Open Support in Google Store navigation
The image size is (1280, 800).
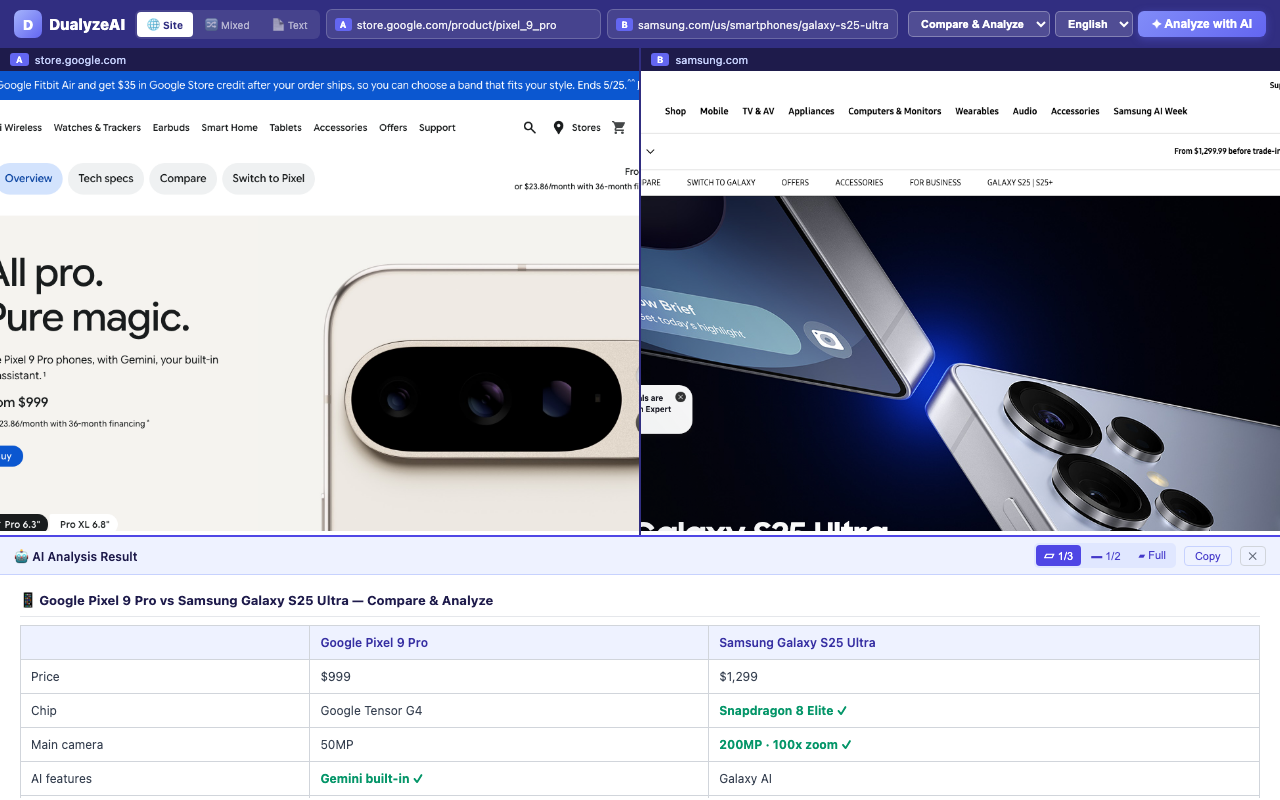pyautogui.click(x=437, y=128)
